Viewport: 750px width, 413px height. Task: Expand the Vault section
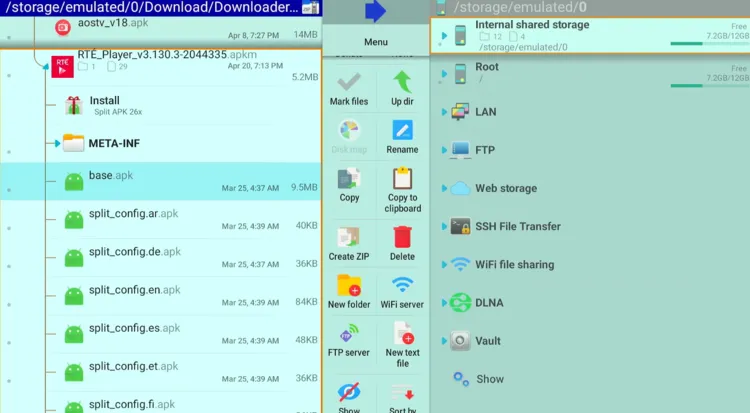click(444, 341)
